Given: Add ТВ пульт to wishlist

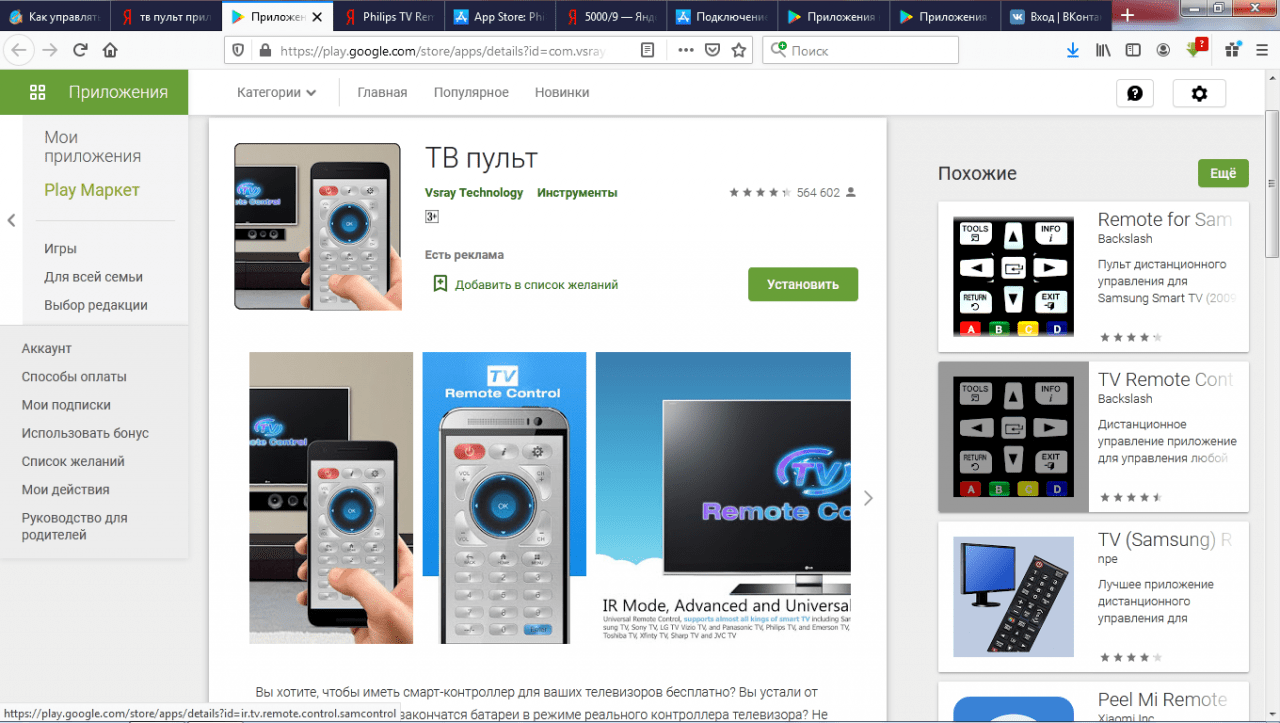Looking at the screenshot, I should (525, 284).
